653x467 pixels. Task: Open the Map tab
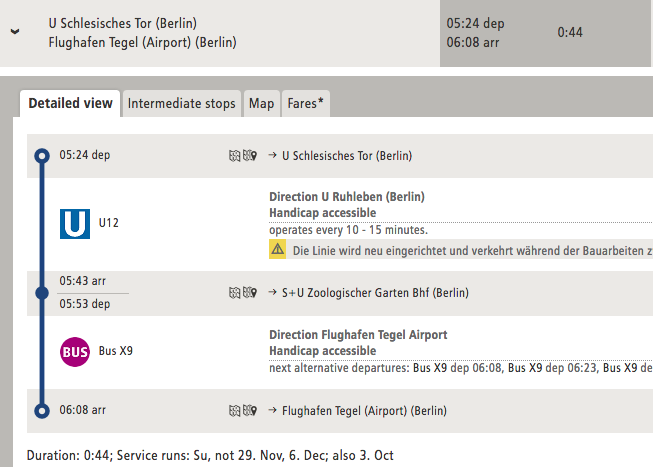pos(262,103)
